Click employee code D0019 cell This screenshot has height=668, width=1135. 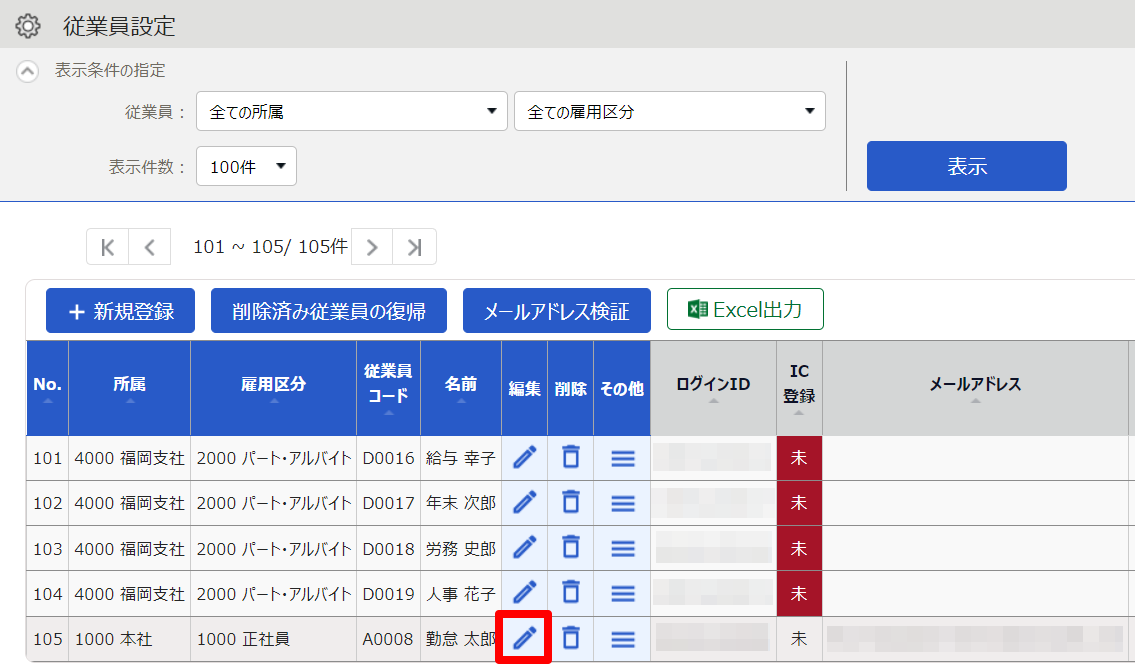click(x=389, y=593)
